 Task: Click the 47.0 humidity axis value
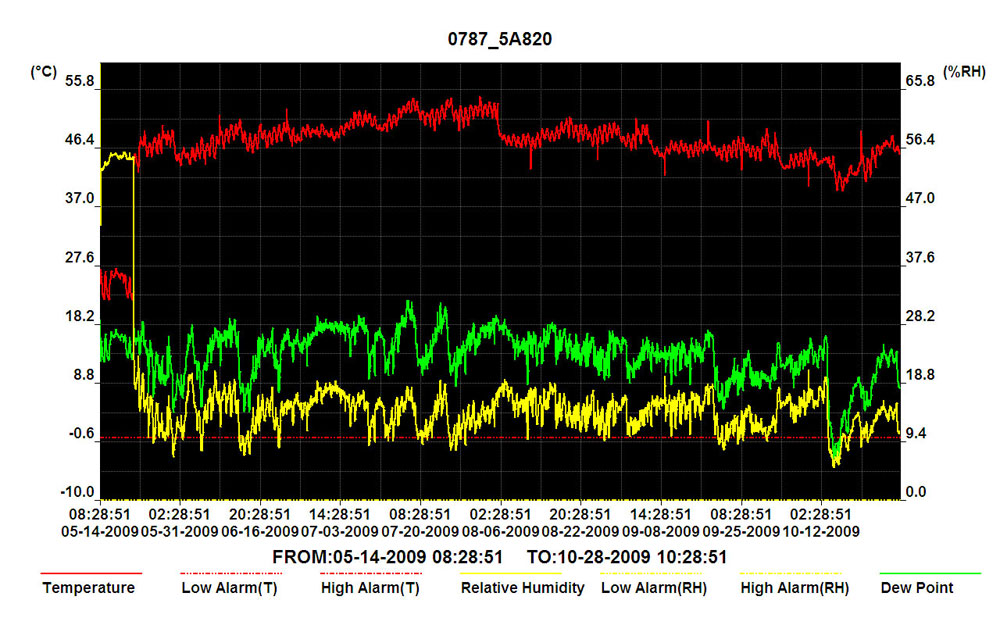tap(920, 198)
